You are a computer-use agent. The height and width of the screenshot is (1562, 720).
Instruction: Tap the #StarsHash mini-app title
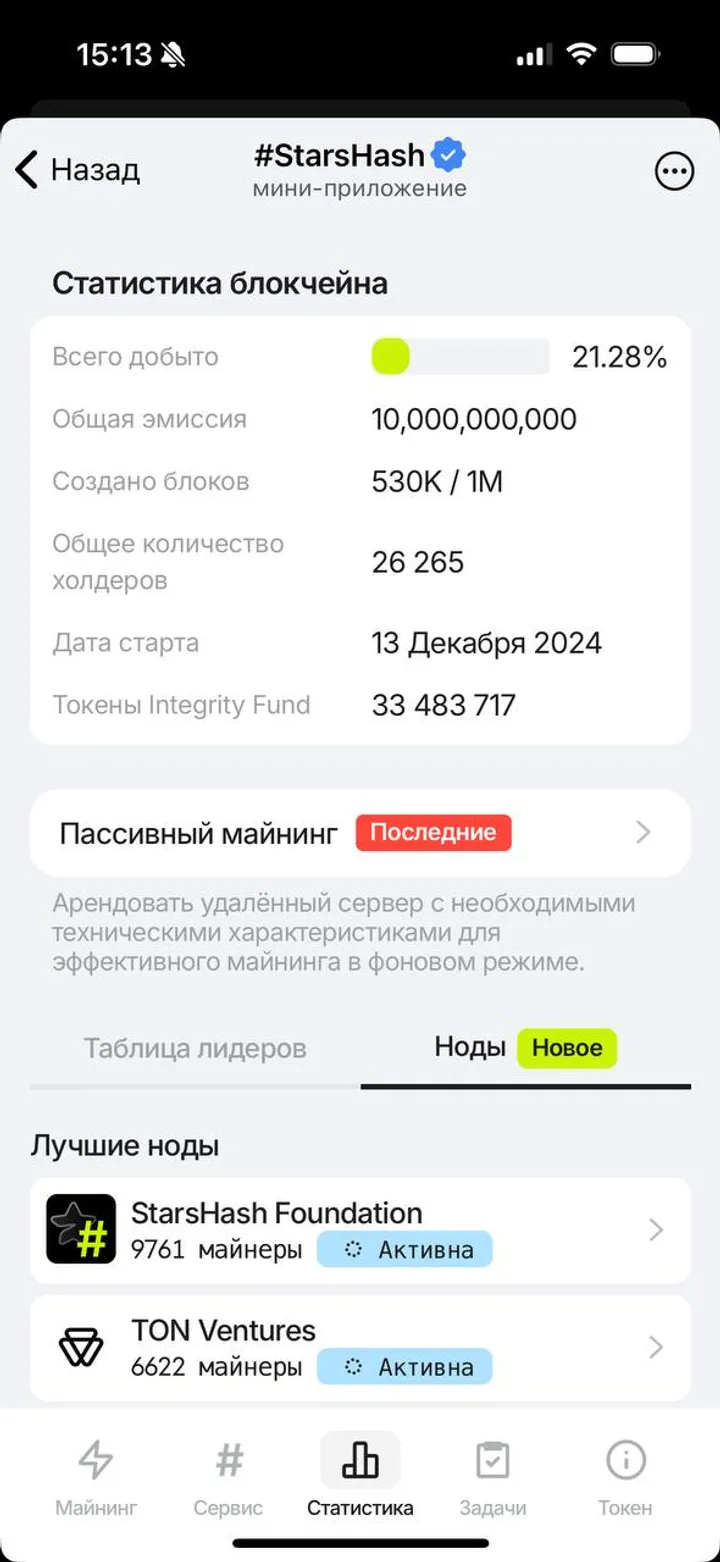click(x=340, y=156)
